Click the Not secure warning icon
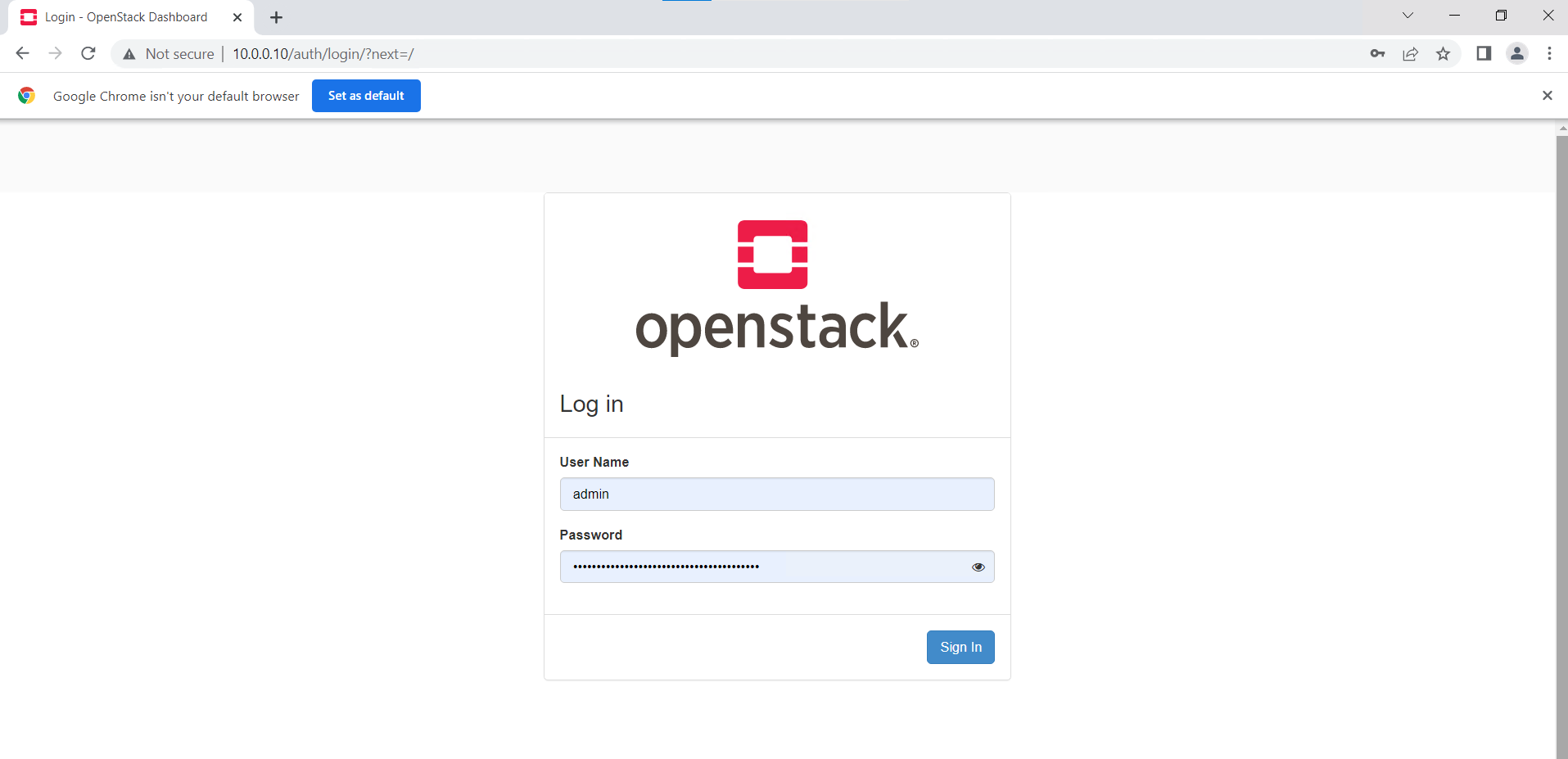This screenshot has width=1568, height=759. [129, 54]
